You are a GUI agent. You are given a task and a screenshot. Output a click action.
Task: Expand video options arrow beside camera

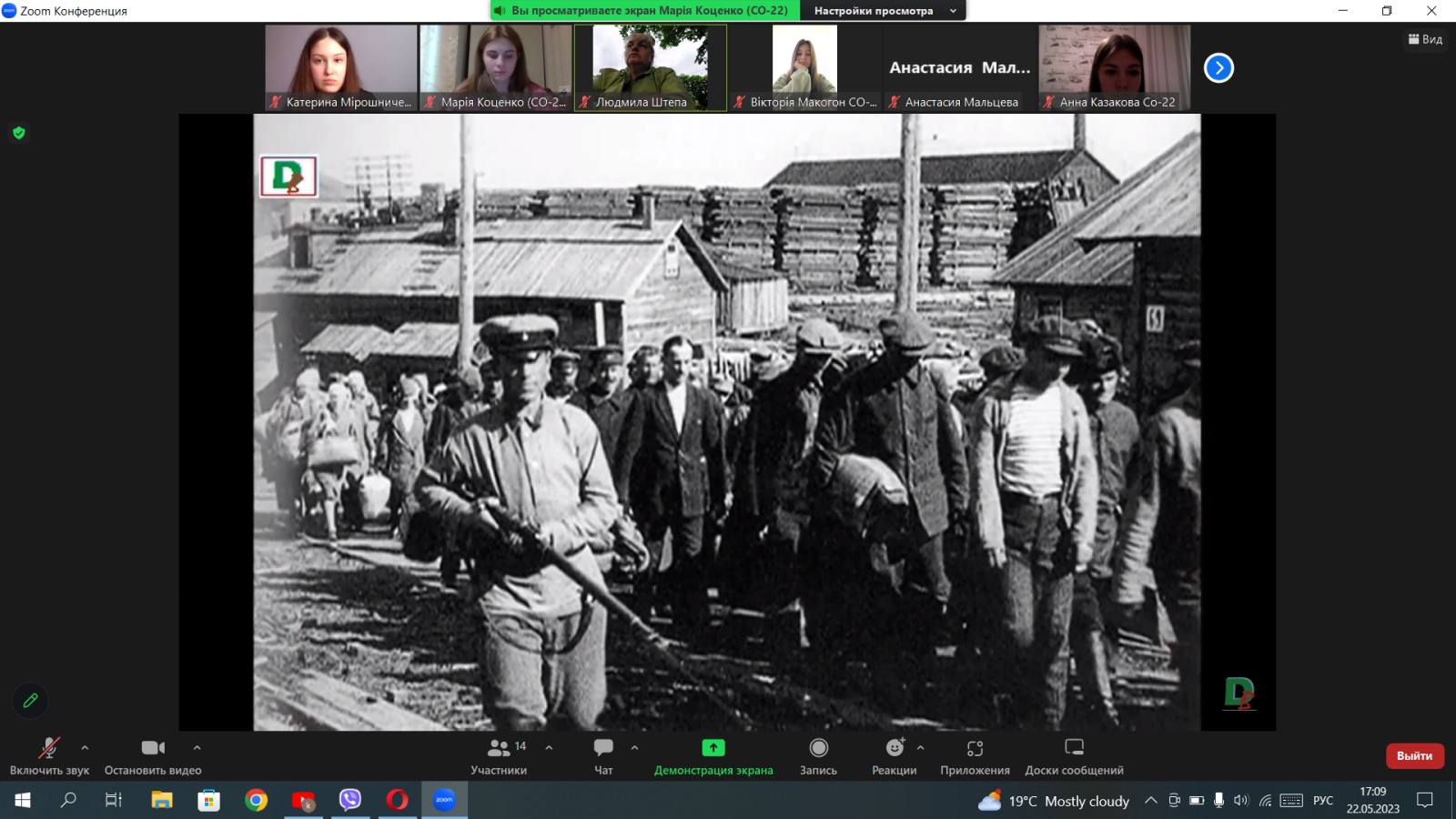tap(197, 747)
